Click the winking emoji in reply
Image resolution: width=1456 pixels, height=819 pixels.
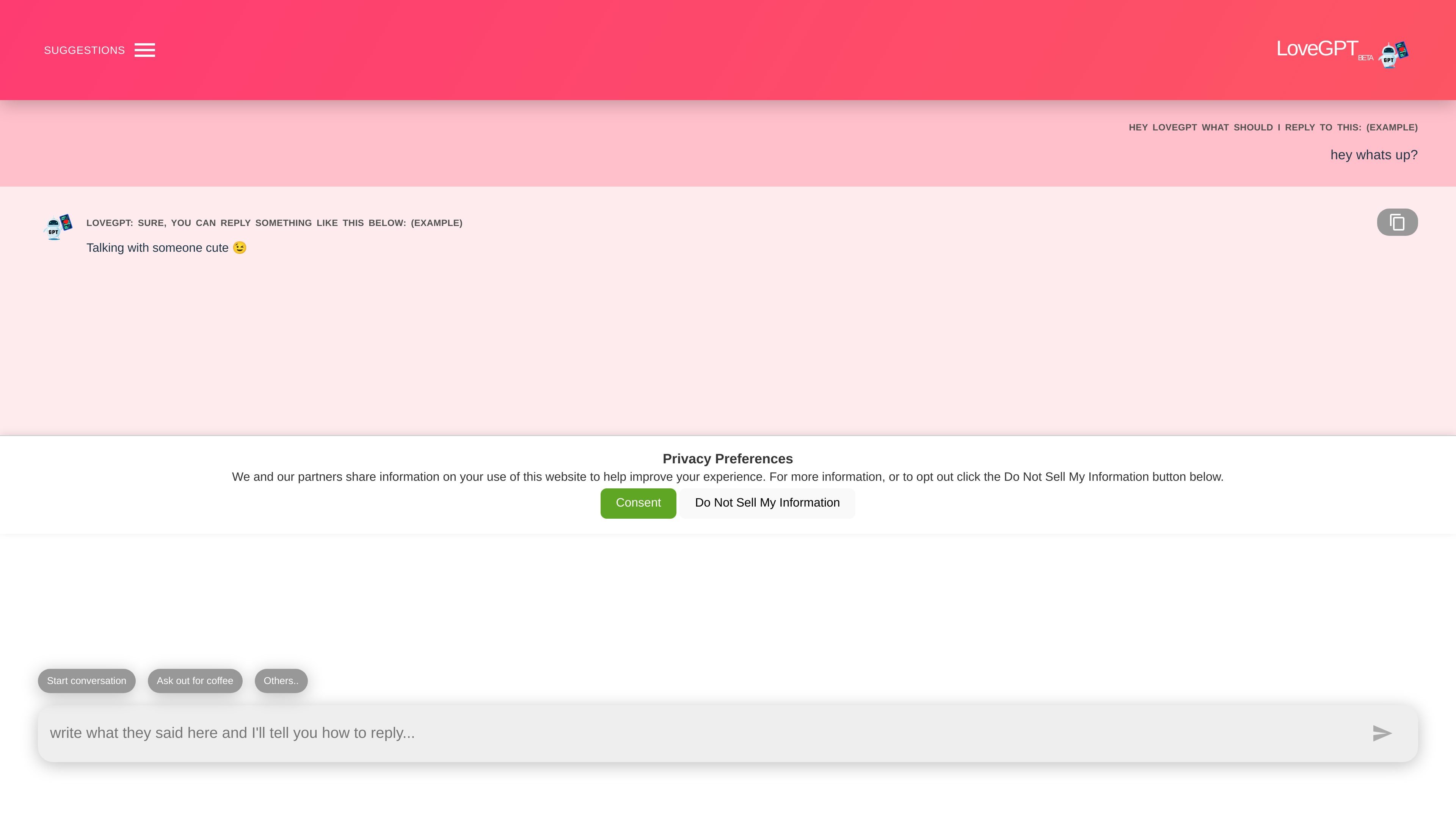click(240, 248)
